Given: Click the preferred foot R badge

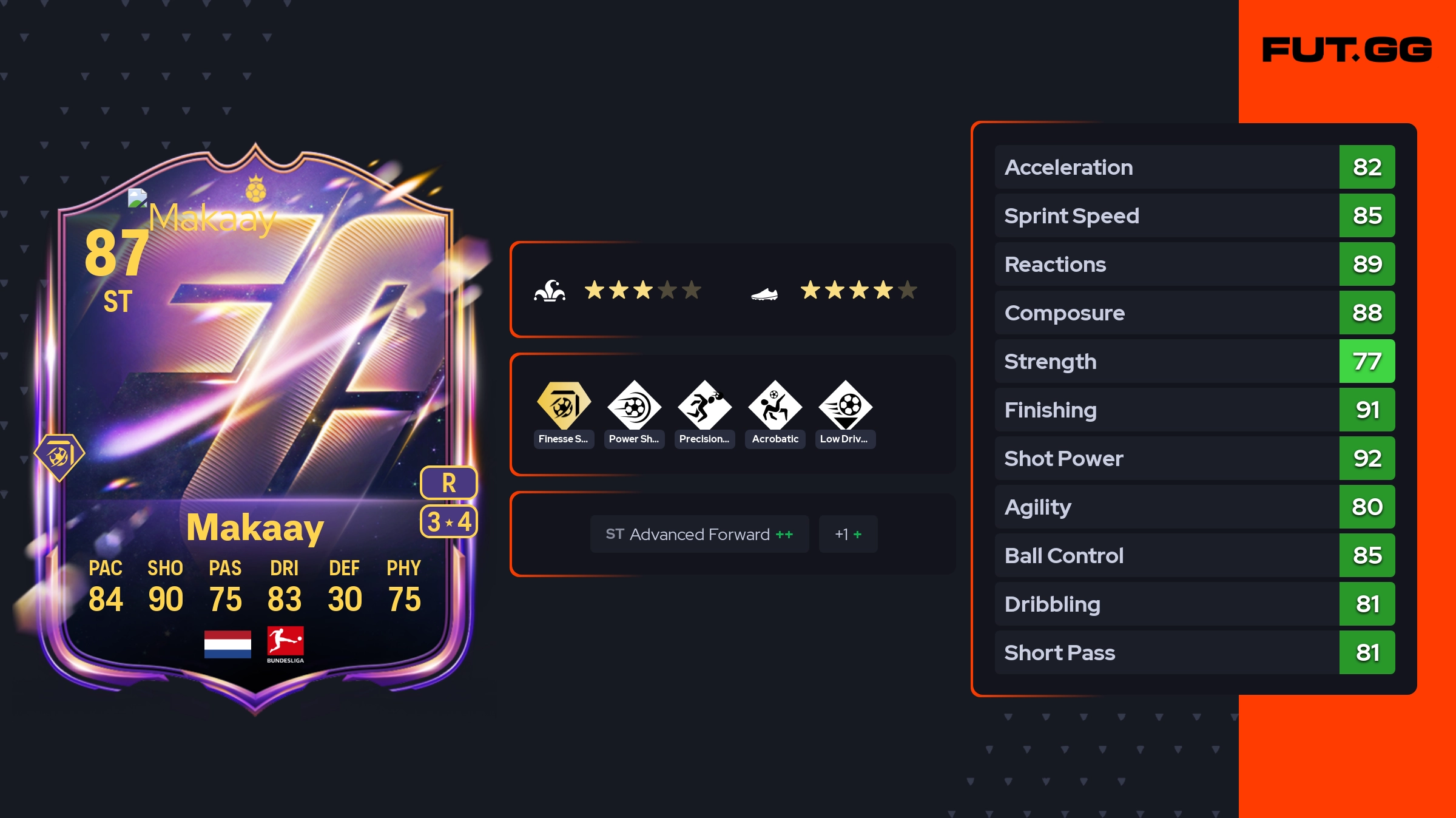Looking at the screenshot, I should pyautogui.click(x=449, y=483).
